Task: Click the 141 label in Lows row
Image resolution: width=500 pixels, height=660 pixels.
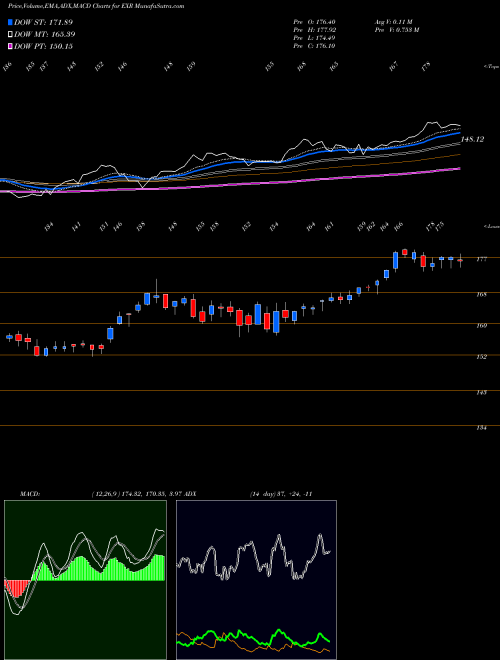Action: coord(76,227)
